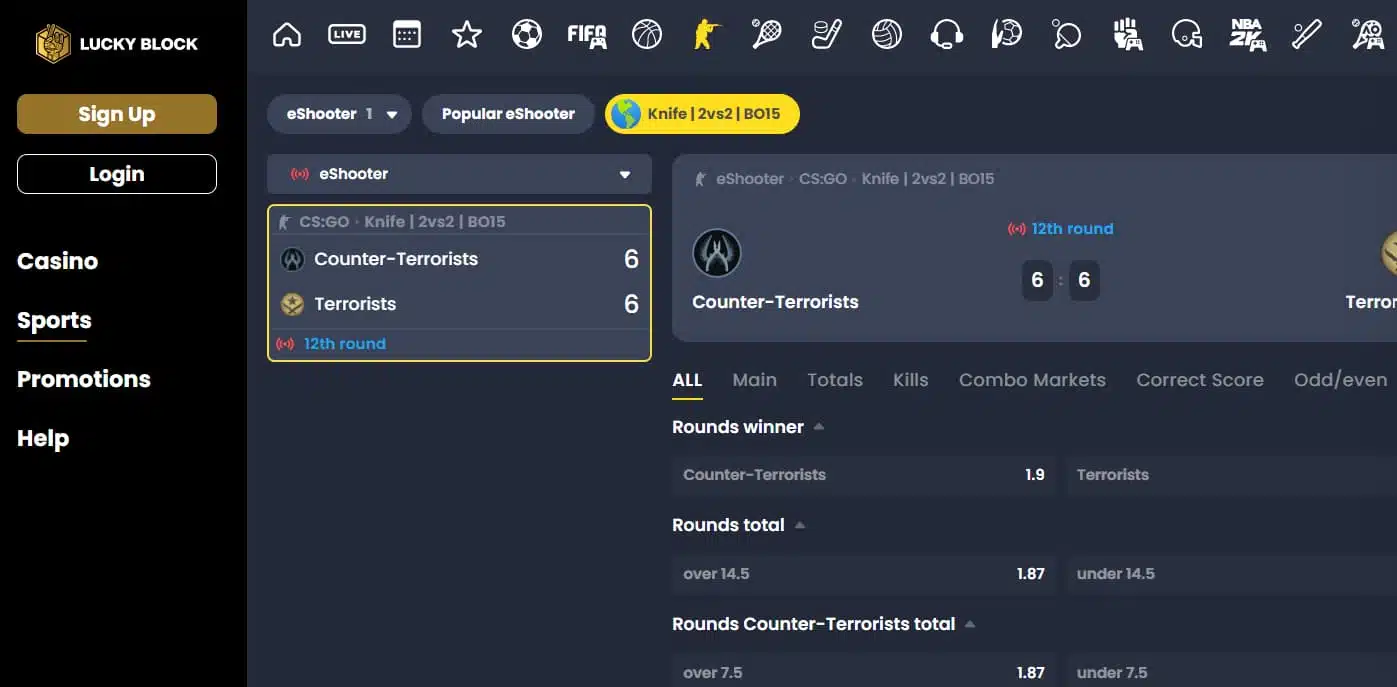Viewport: 1397px width, 687px height.
Task: Open the CS:GO Knife match card title
Action: (x=402, y=222)
